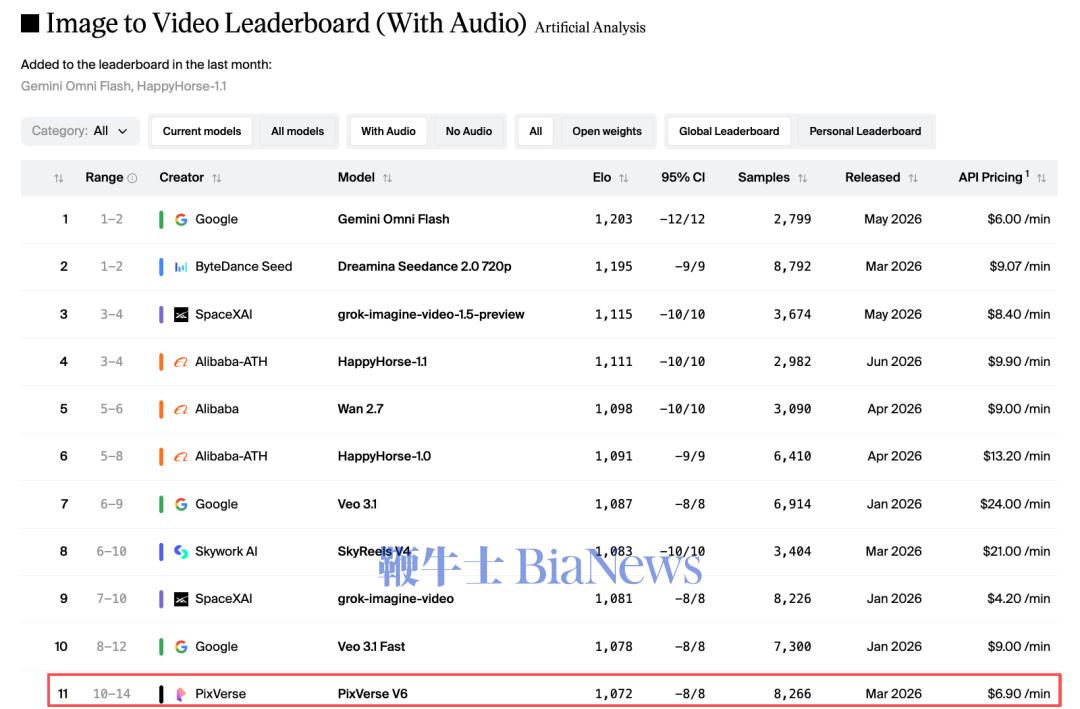Open Wan 2.7 model entry
This screenshot has height=709, width=1080.
click(360, 409)
